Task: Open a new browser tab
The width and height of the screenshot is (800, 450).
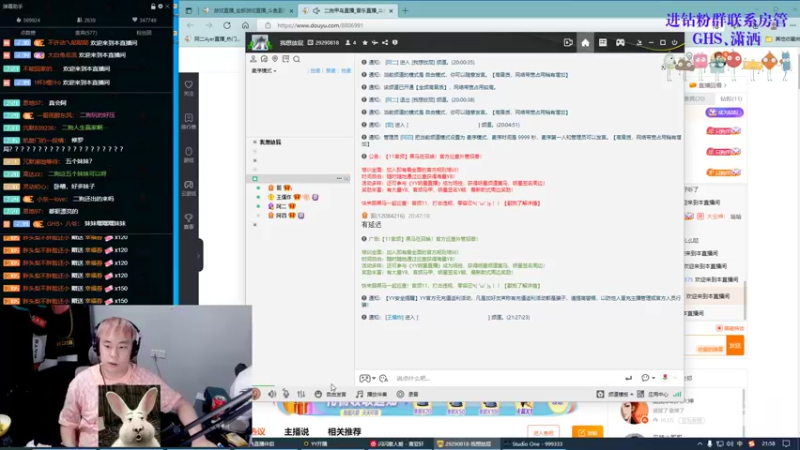Action: [406, 11]
